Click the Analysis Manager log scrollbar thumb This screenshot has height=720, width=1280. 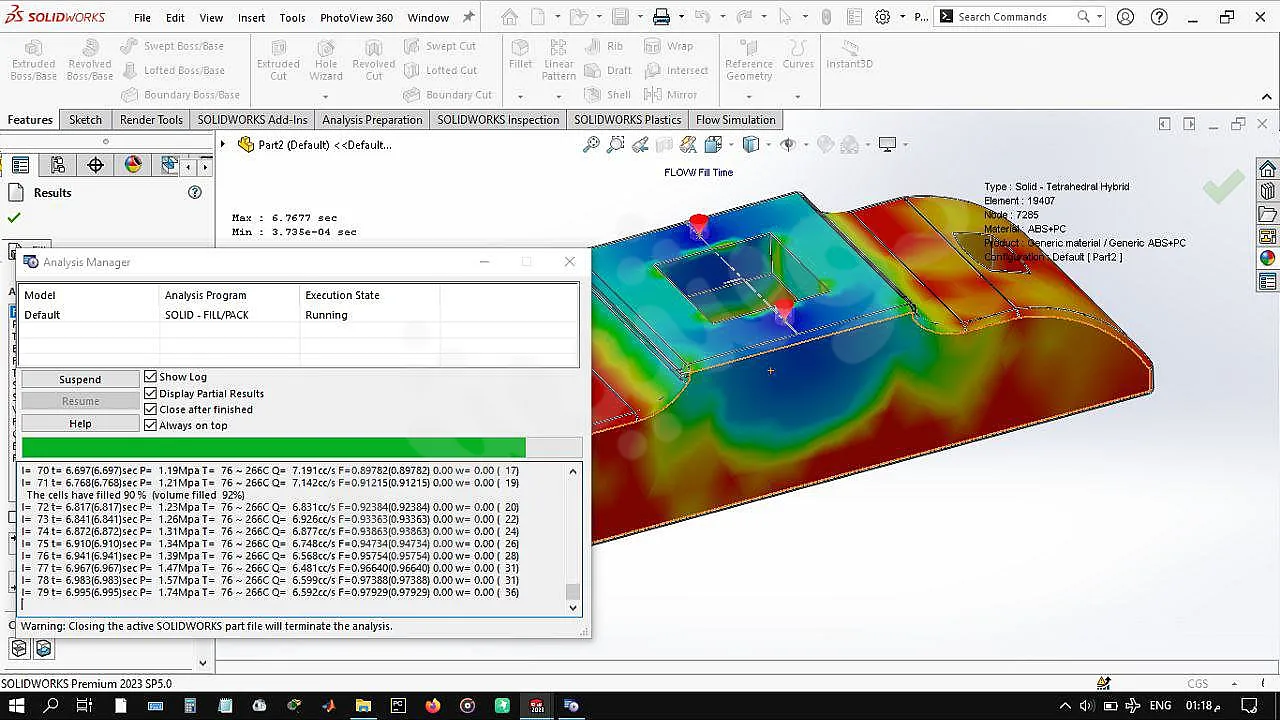click(572, 591)
